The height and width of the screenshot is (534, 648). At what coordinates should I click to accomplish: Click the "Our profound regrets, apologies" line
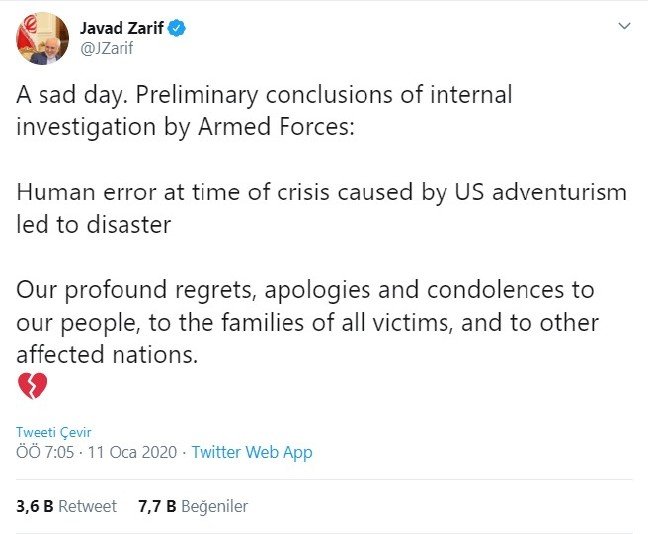tap(200, 290)
